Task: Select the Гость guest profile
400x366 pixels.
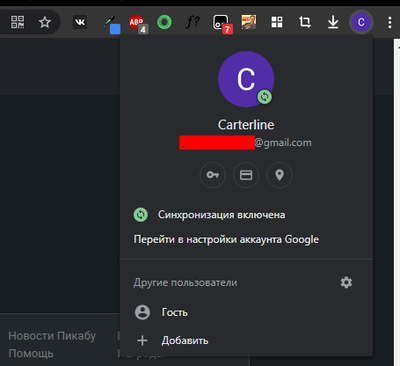Action: pyautogui.click(x=246, y=312)
